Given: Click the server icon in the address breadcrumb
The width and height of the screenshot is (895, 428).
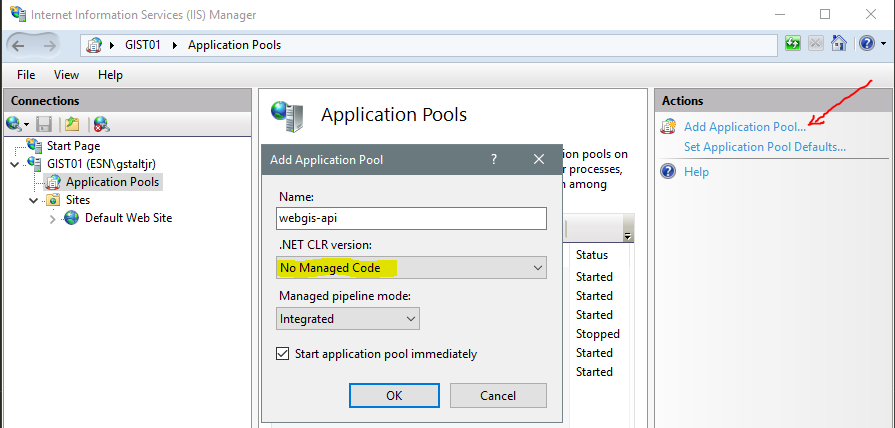Looking at the screenshot, I should (x=94, y=45).
